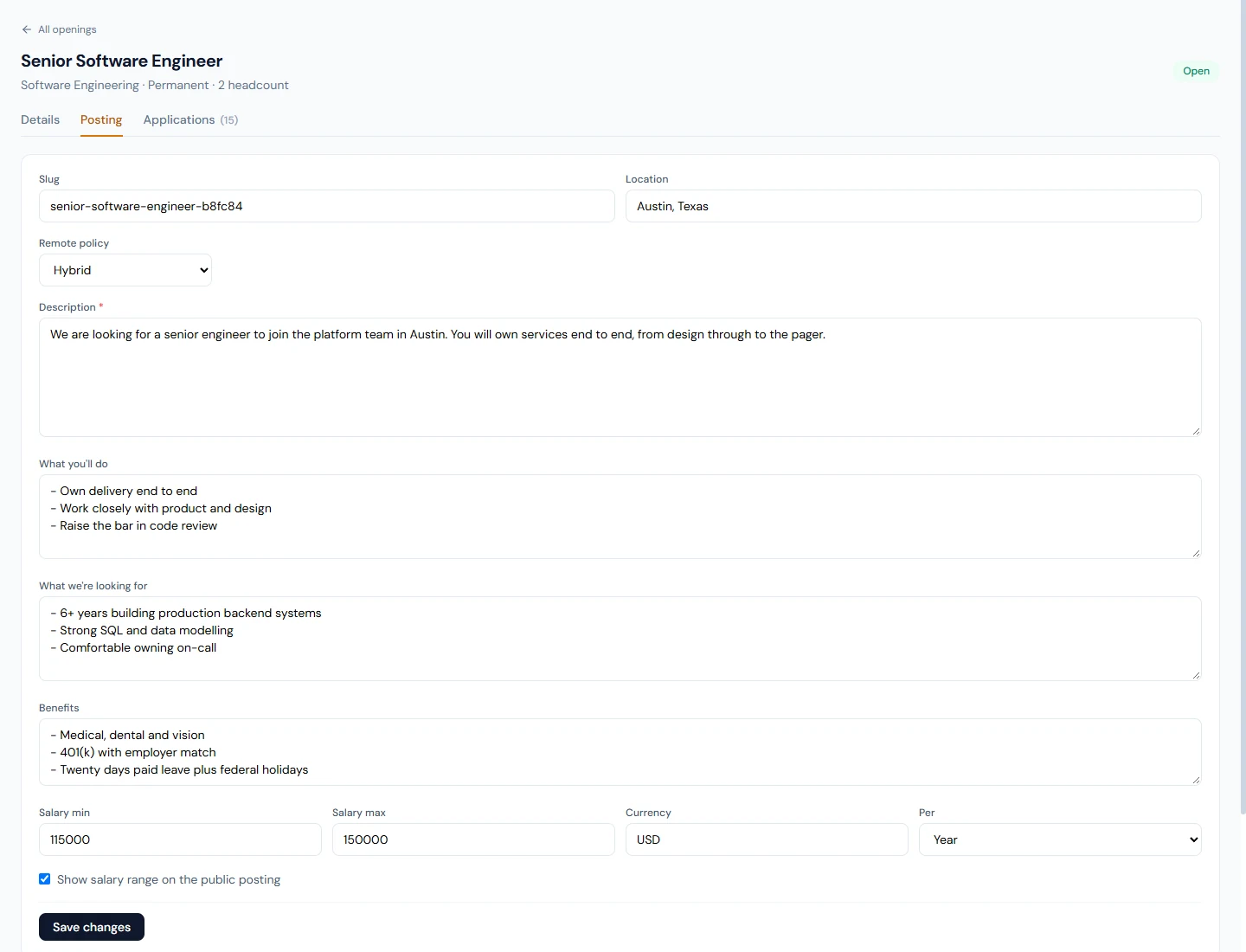Viewport: 1246px width, 952px height.
Task: Switch to the Applications (15) tab
Action: pos(190,119)
